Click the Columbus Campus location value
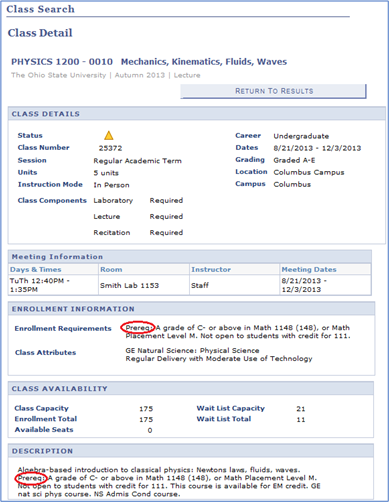Screen dimensions: 389x502 pos(309,172)
